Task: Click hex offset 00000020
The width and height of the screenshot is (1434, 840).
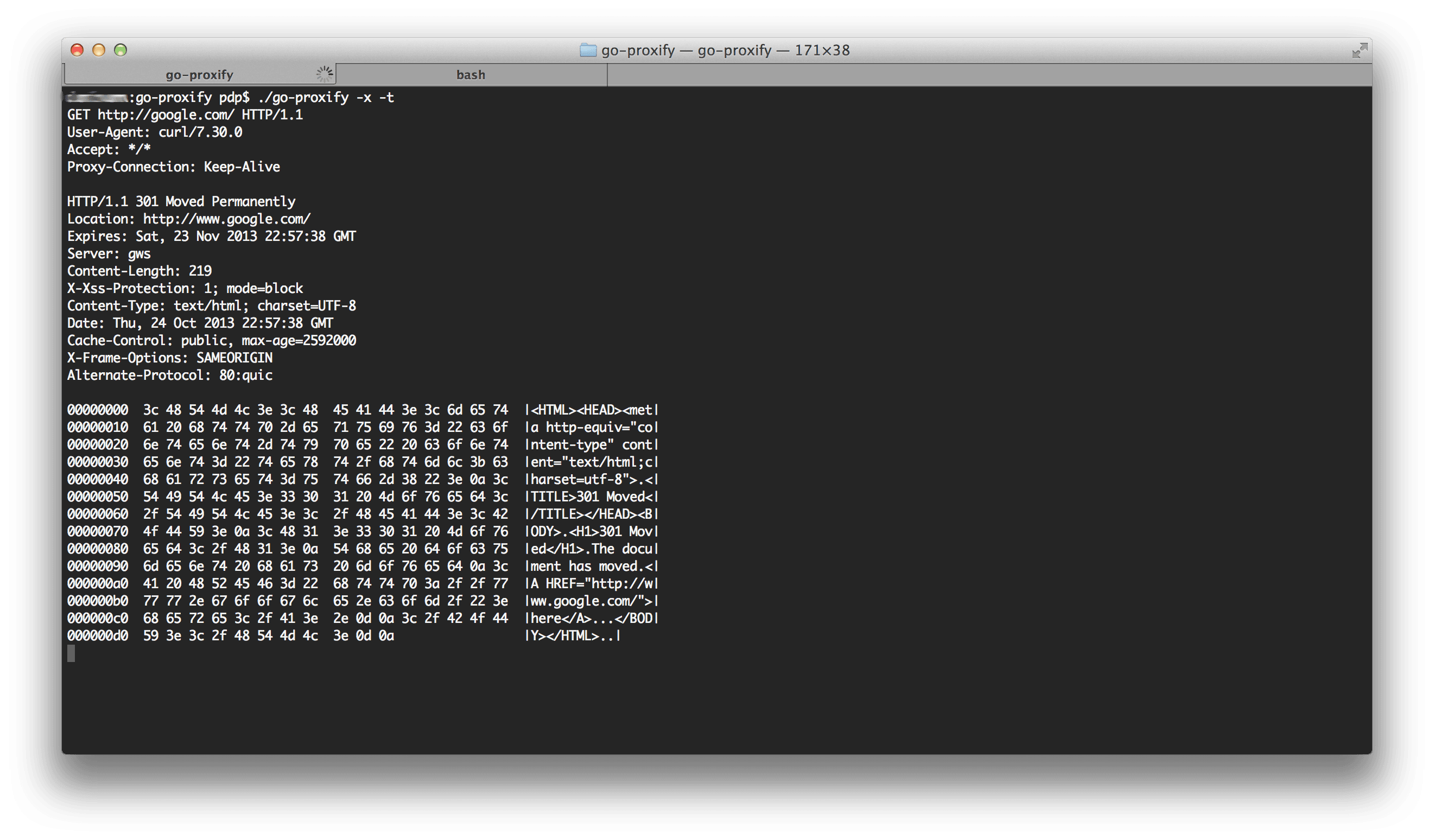Action: (x=97, y=445)
